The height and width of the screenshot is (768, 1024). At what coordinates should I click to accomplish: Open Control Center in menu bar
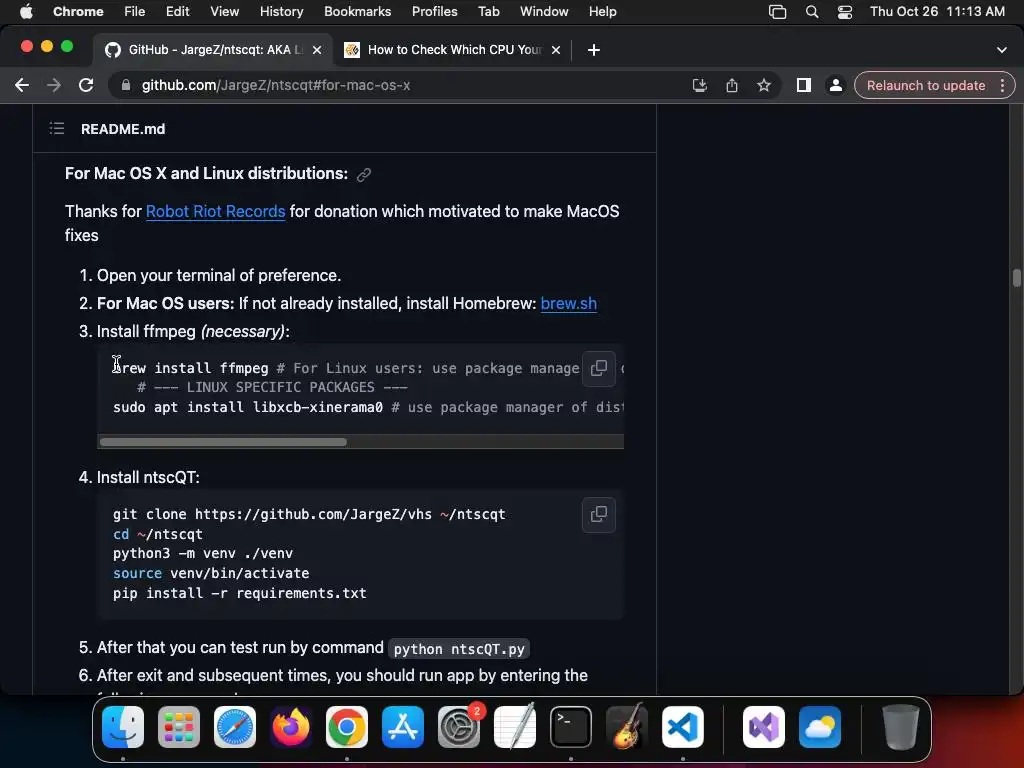pyautogui.click(x=844, y=12)
